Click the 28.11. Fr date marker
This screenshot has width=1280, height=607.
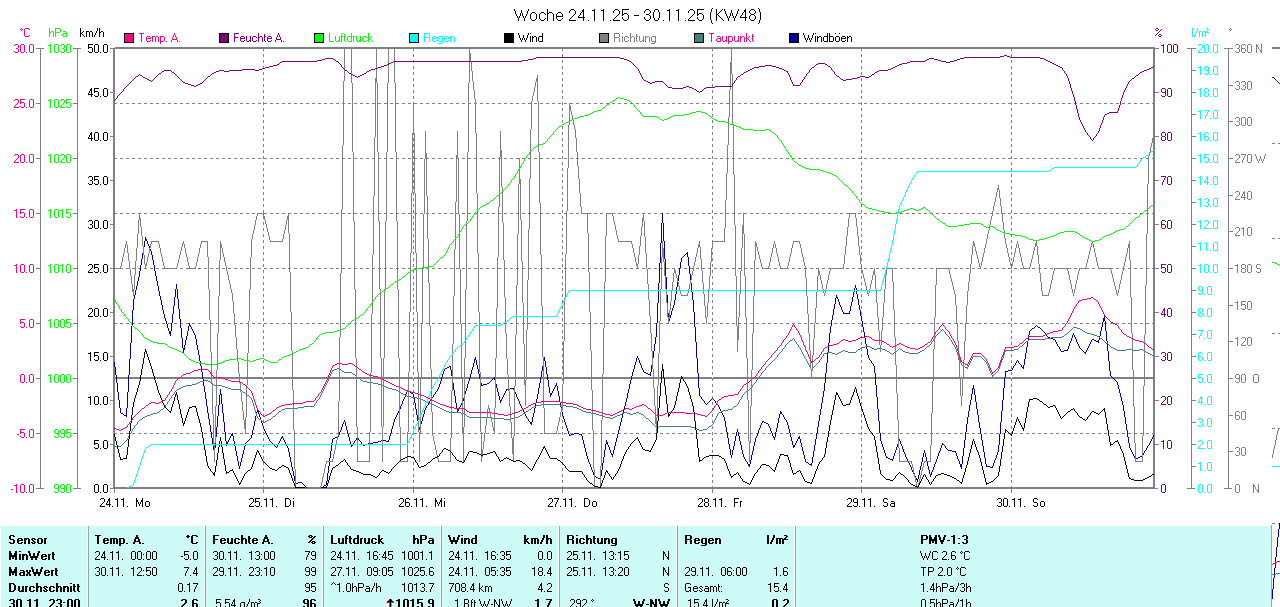[x=720, y=502]
